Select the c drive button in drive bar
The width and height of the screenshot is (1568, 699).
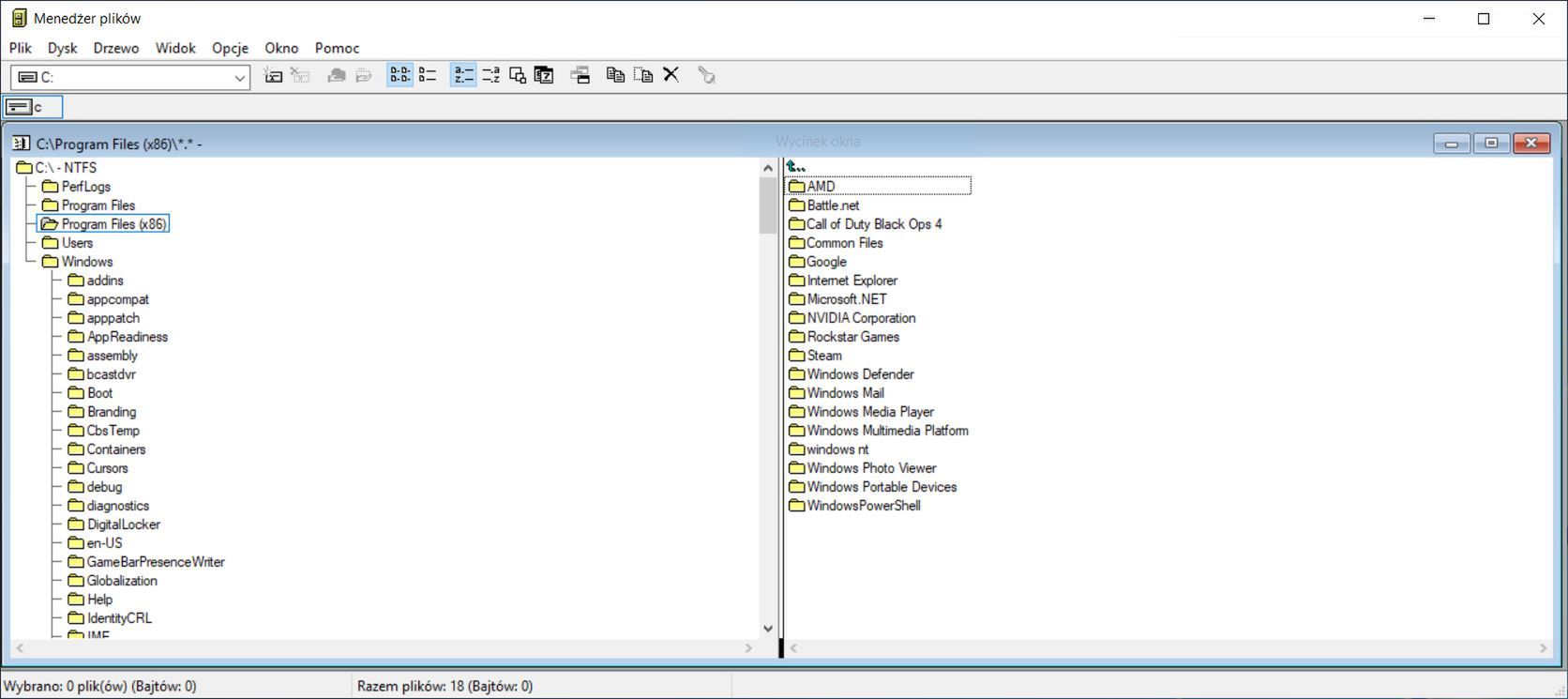(33, 107)
